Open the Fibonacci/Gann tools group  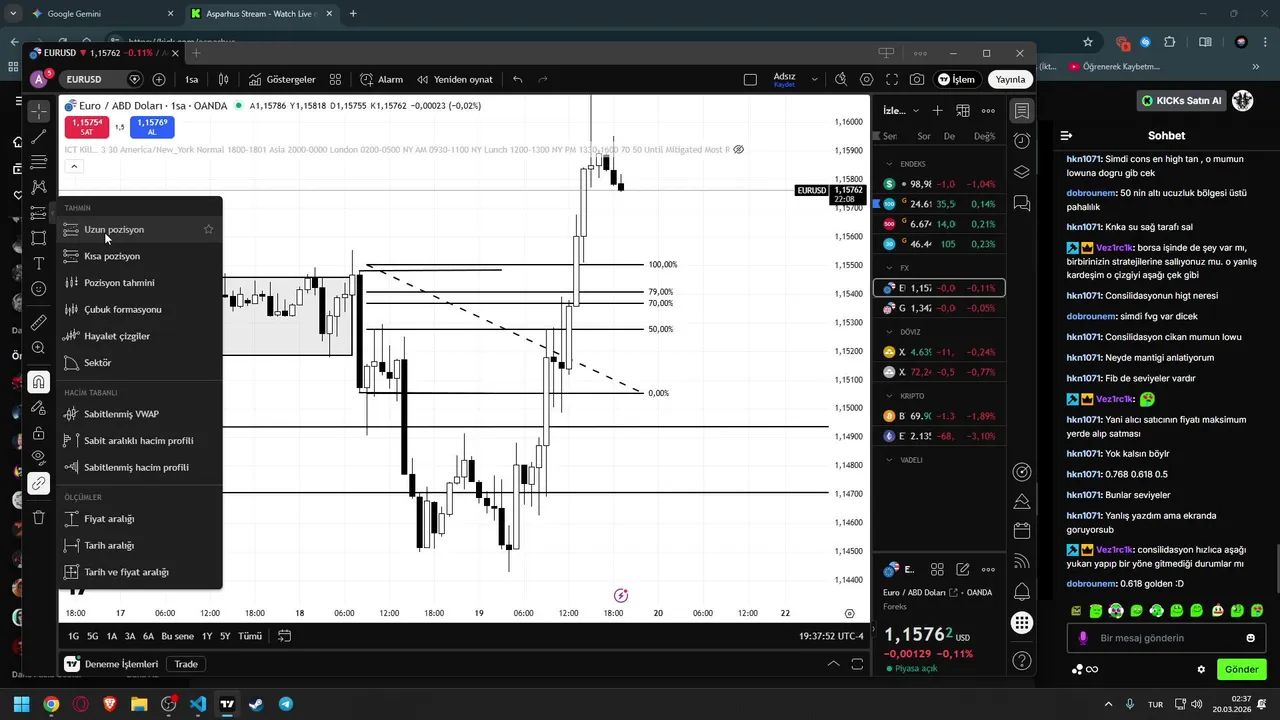click(38, 162)
